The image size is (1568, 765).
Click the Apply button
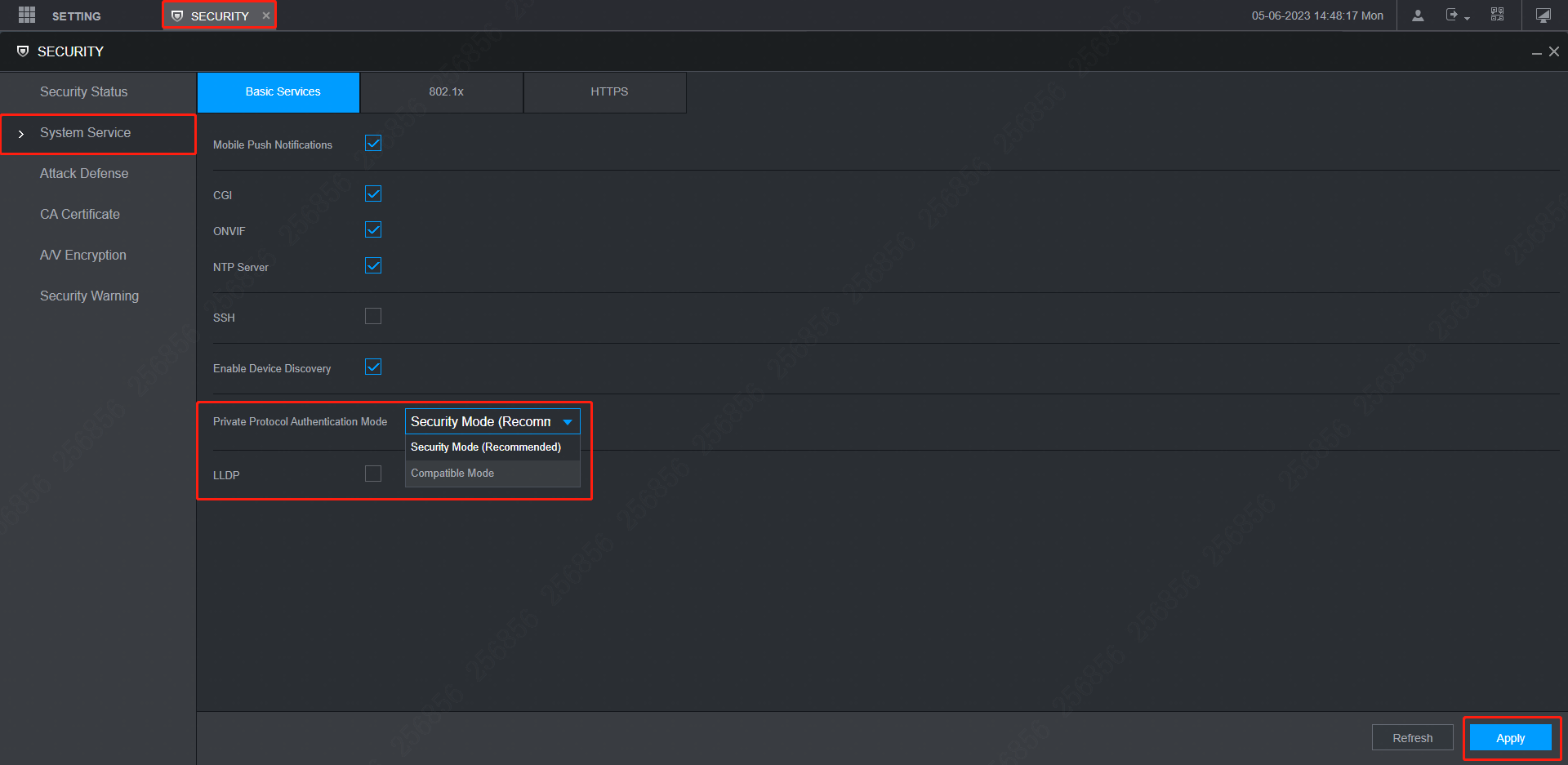tap(1509, 737)
